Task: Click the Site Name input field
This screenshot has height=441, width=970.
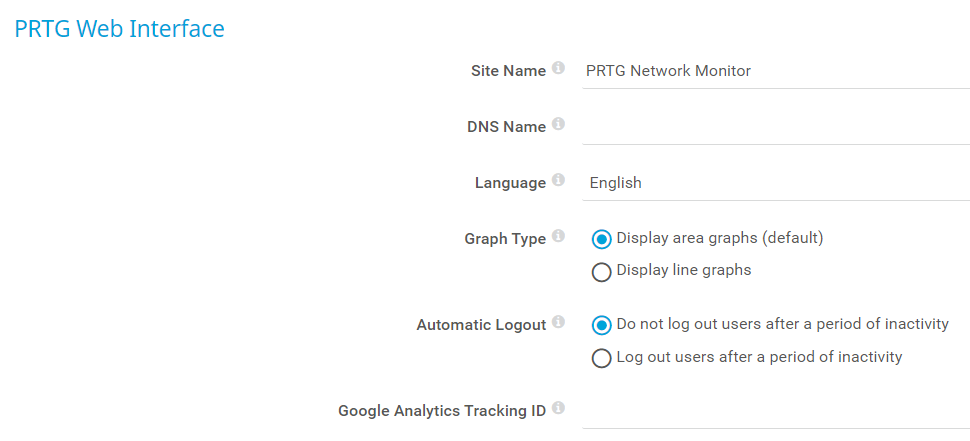Action: click(x=776, y=71)
